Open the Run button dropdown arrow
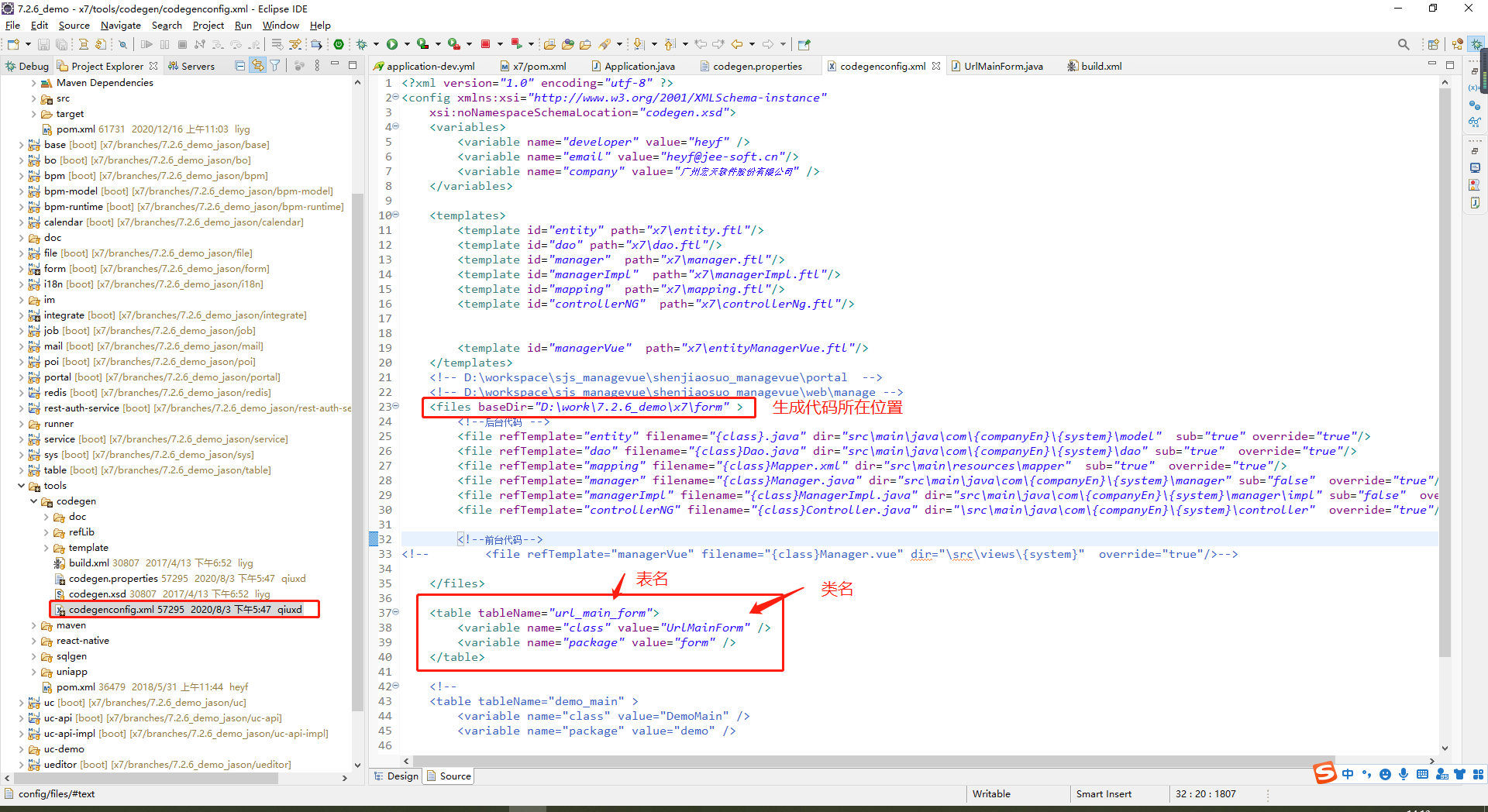 (406, 44)
